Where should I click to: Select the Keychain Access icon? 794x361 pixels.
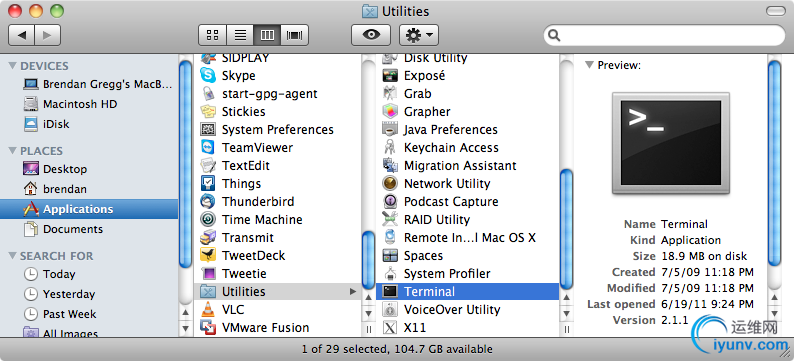(390, 147)
